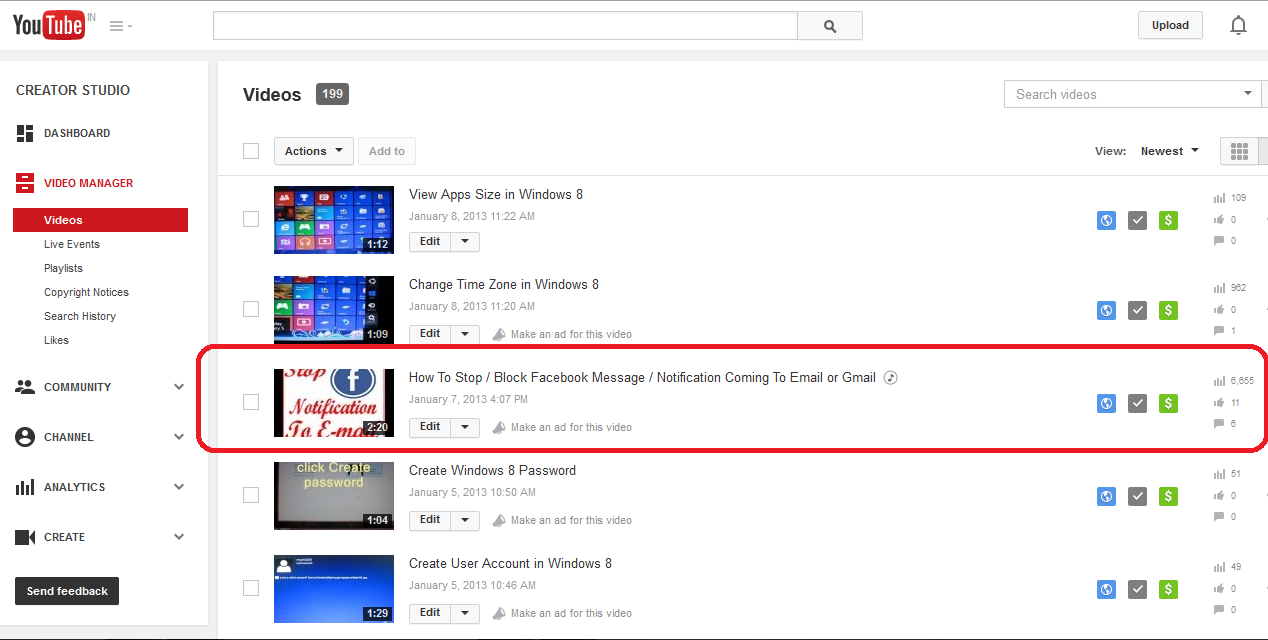Image resolution: width=1268 pixels, height=640 pixels.
Task: Click checkmark icon for Create Windows 8 Password
Action: click(1137, 496)
